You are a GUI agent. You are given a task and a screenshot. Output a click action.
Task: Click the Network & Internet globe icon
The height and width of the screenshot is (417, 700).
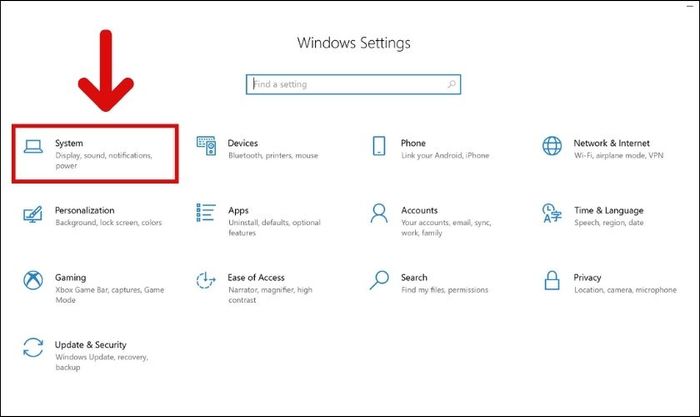click(x=552, y=146)
